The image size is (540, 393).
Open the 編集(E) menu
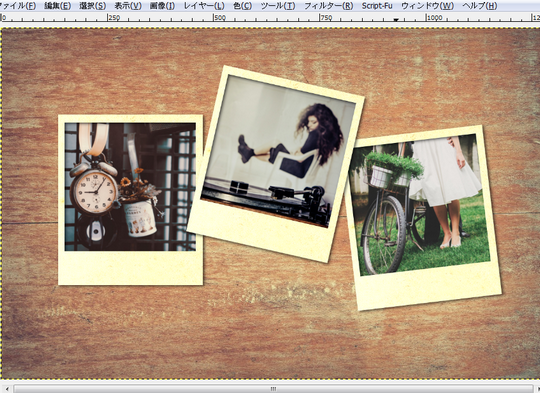(58, 6)
